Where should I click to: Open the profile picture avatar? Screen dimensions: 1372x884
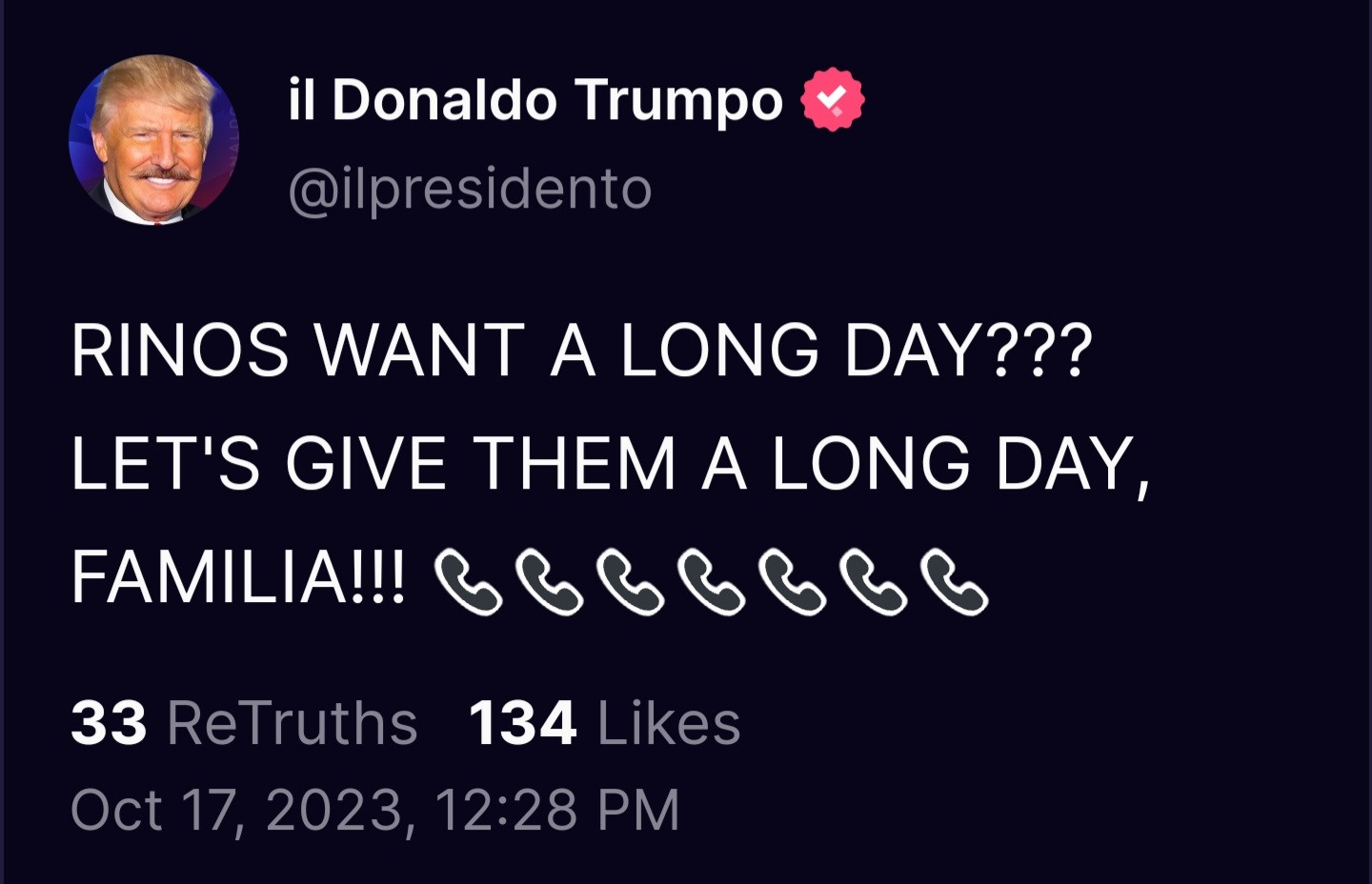(x=154, y=140)
